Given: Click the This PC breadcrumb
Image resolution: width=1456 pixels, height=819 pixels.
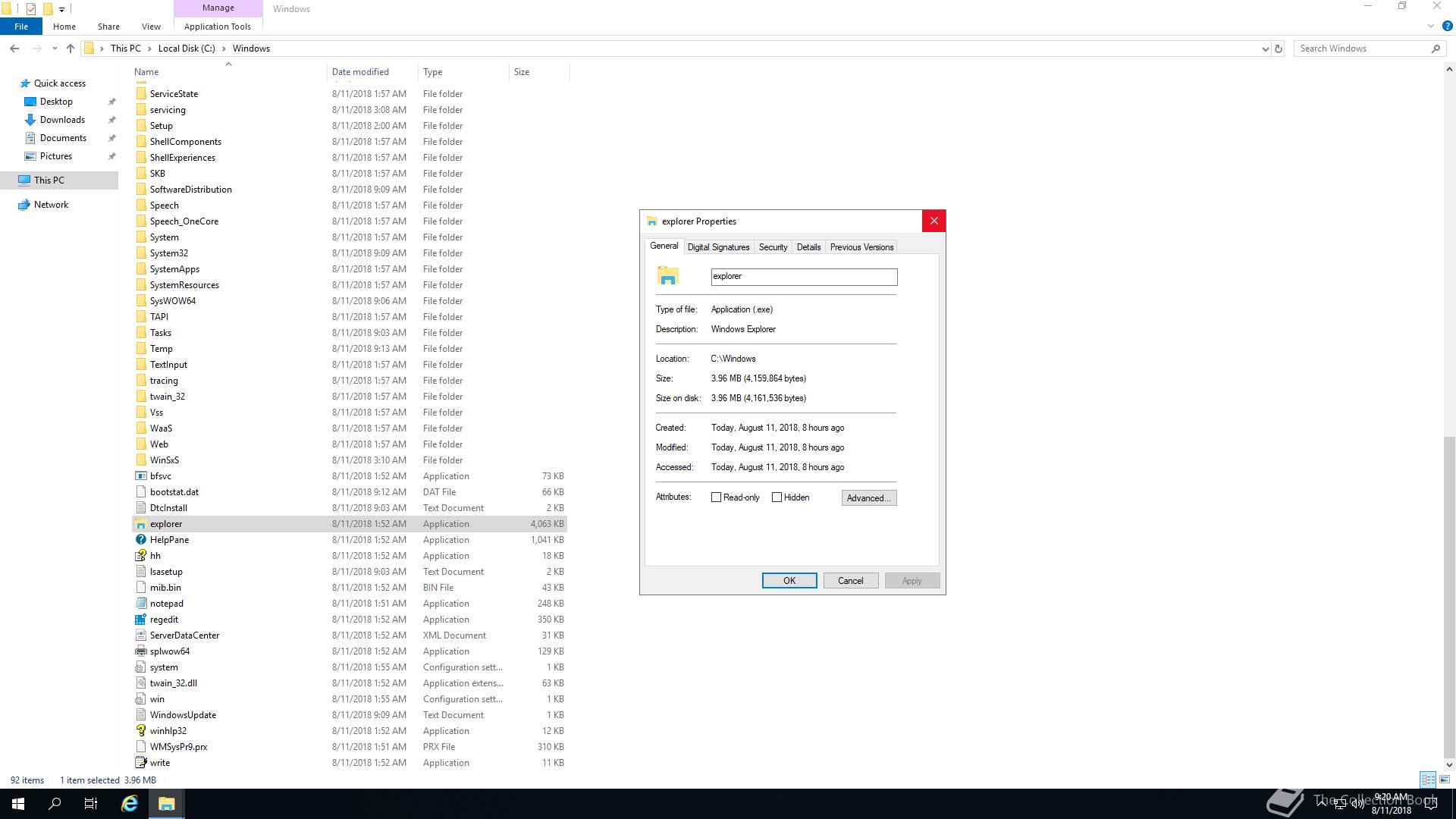Looking at the screenshot, I should tap(126, 49).
